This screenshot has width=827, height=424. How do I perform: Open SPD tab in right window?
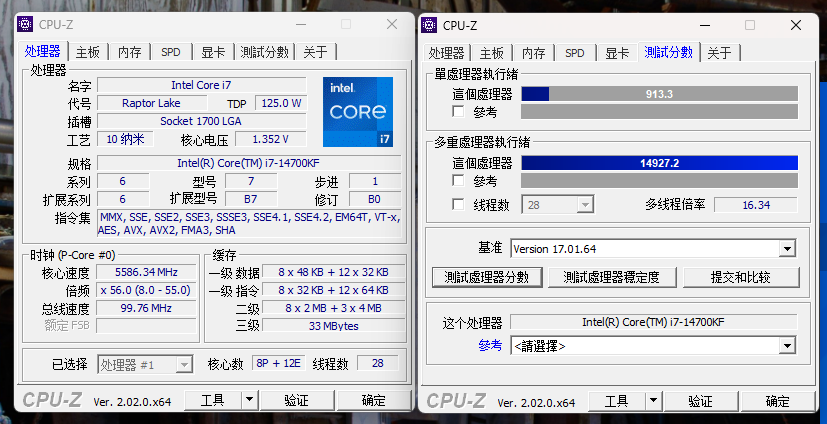coord(575,53)
